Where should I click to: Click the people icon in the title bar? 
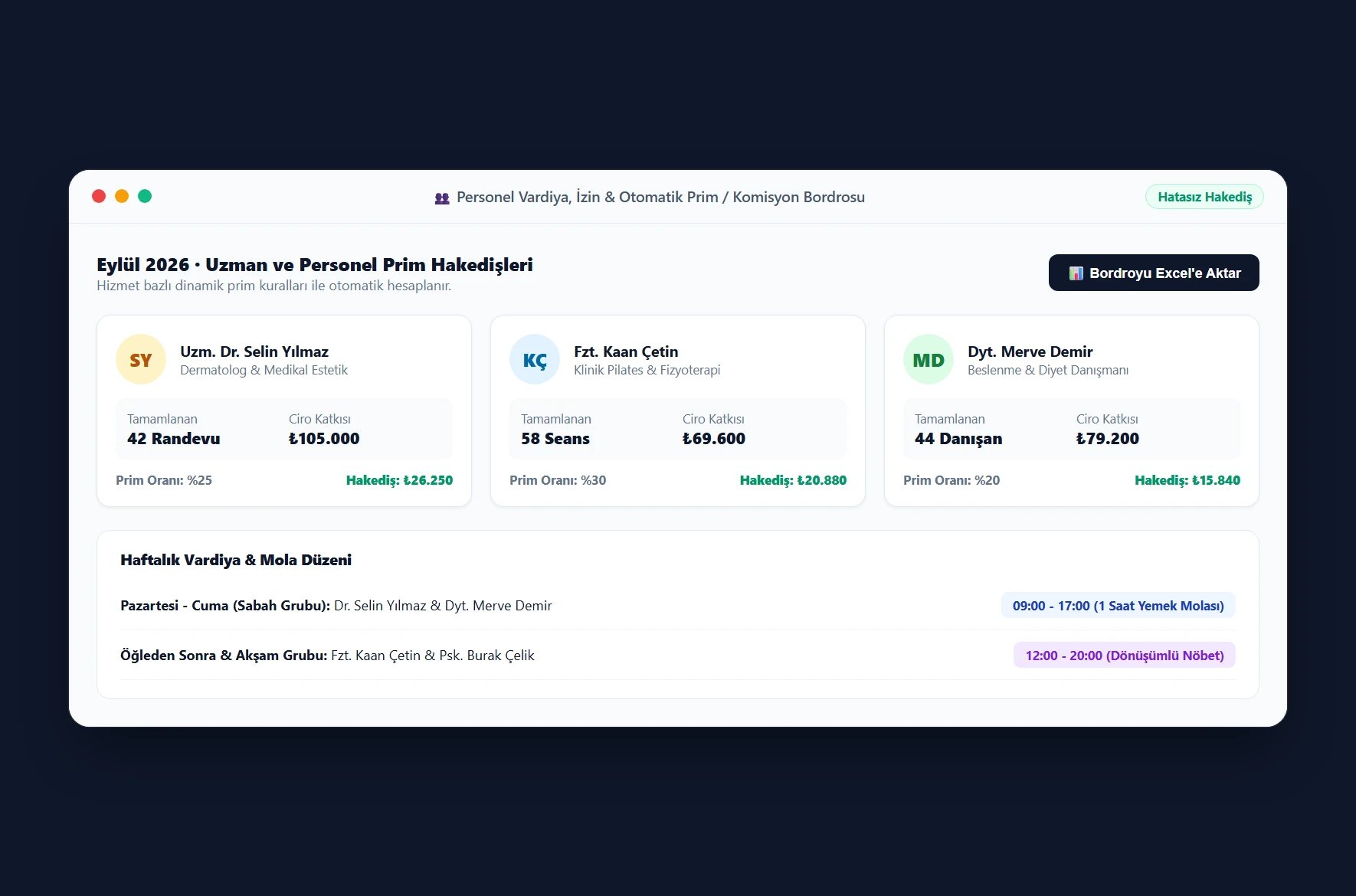coord(442,198)
